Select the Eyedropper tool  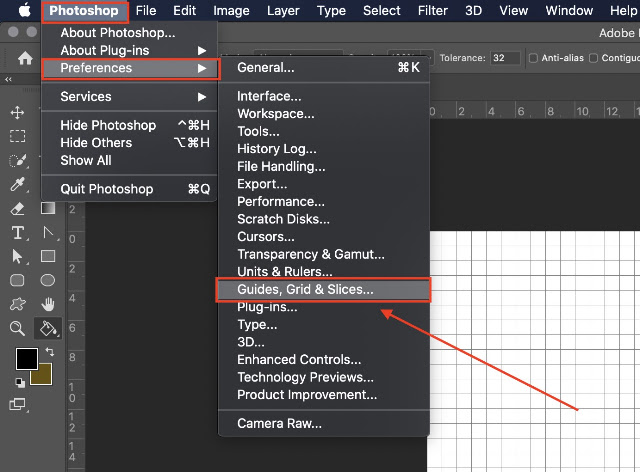coord(17,185)
